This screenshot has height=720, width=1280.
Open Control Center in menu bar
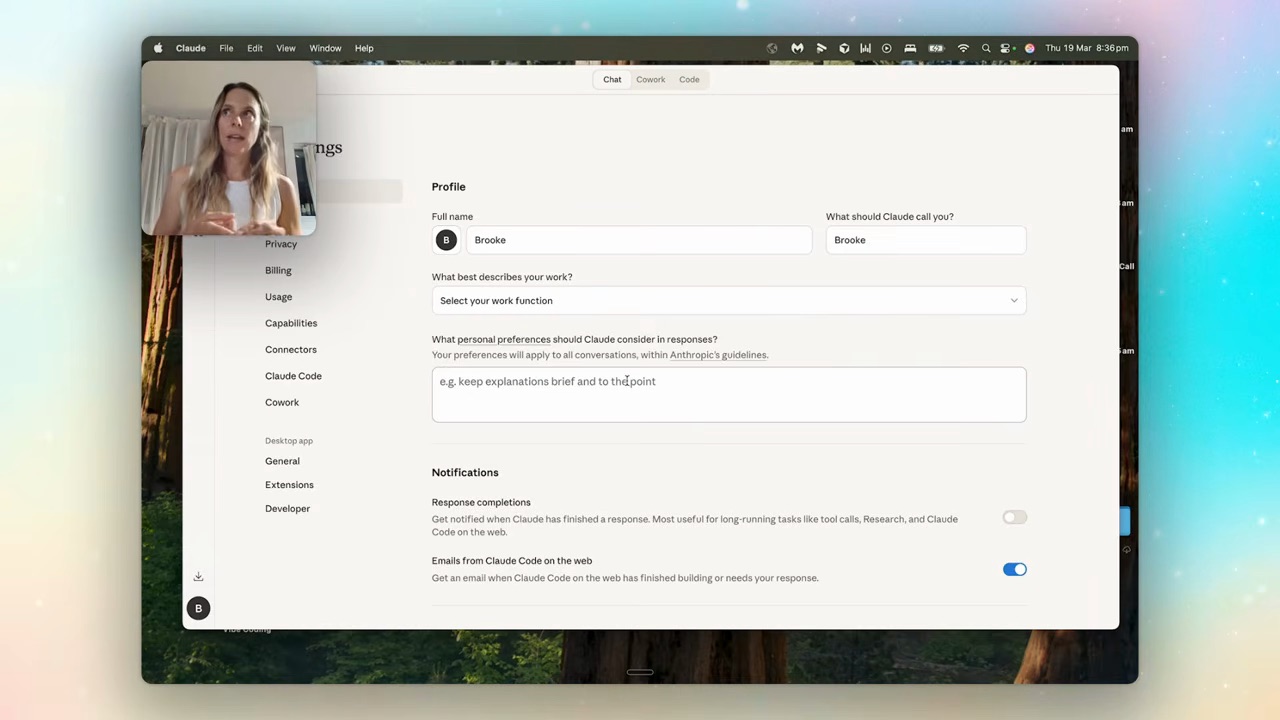pyautogui.click(x=1007, y=48)
